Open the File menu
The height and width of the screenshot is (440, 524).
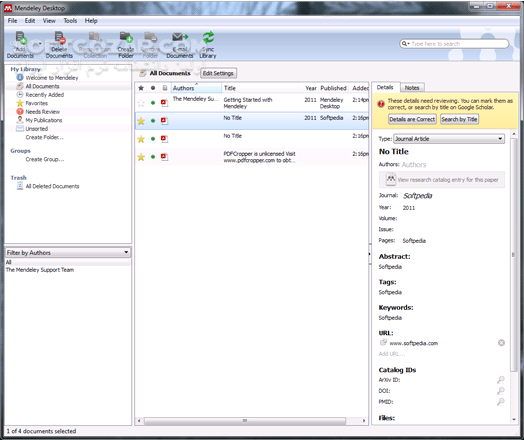click(12, 21)
